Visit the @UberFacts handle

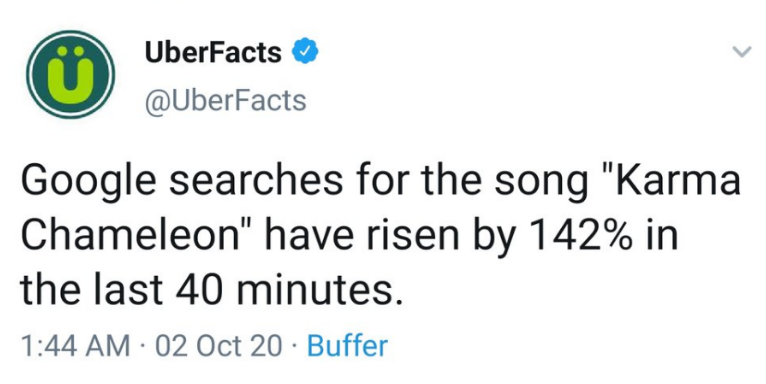click(226, 100)
